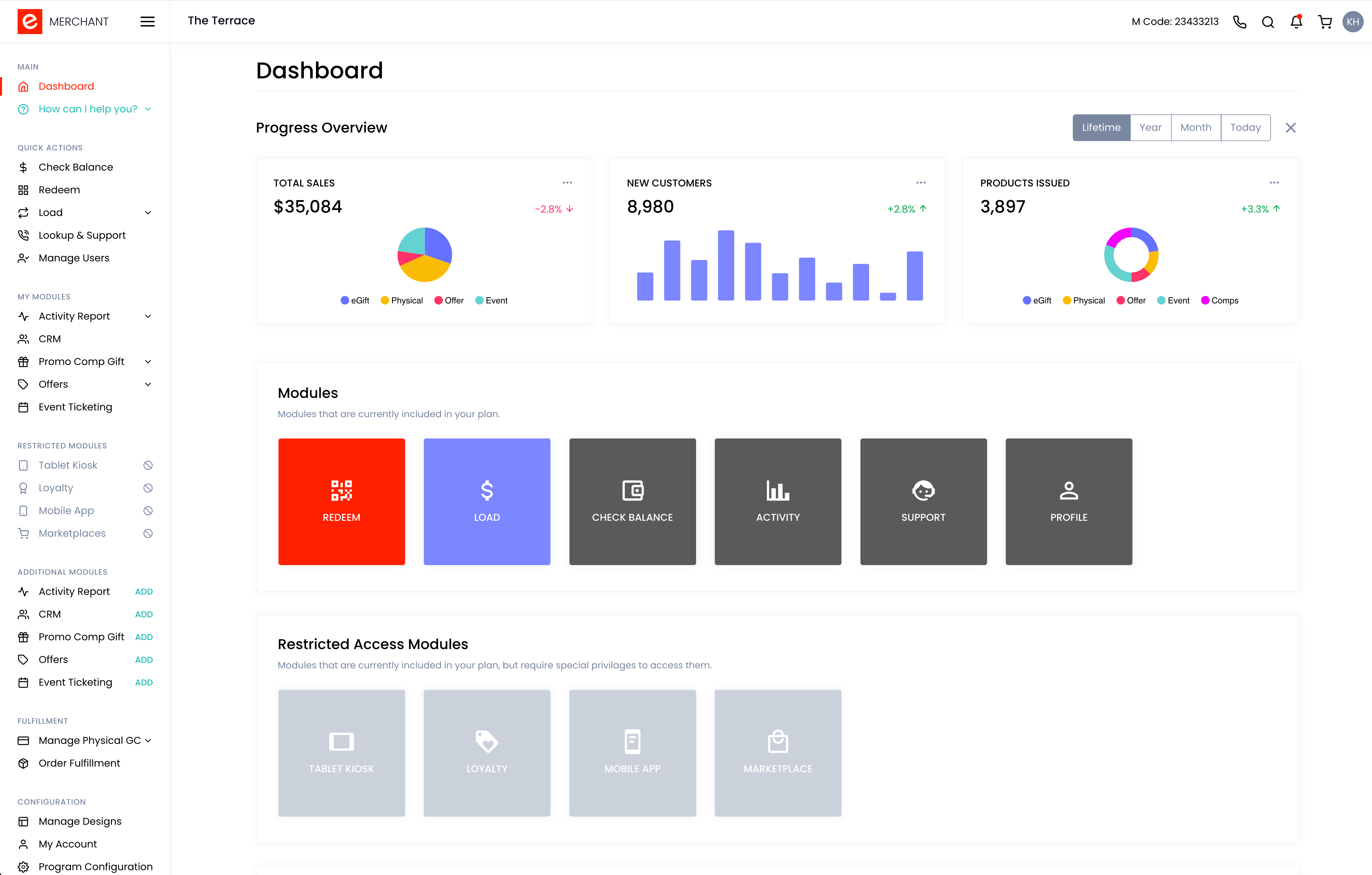The width and height of the screenshot is (1372, 875).
Task: Open the PROFILE module tile
Action: pyautogui.click(x=1069, y=501)
